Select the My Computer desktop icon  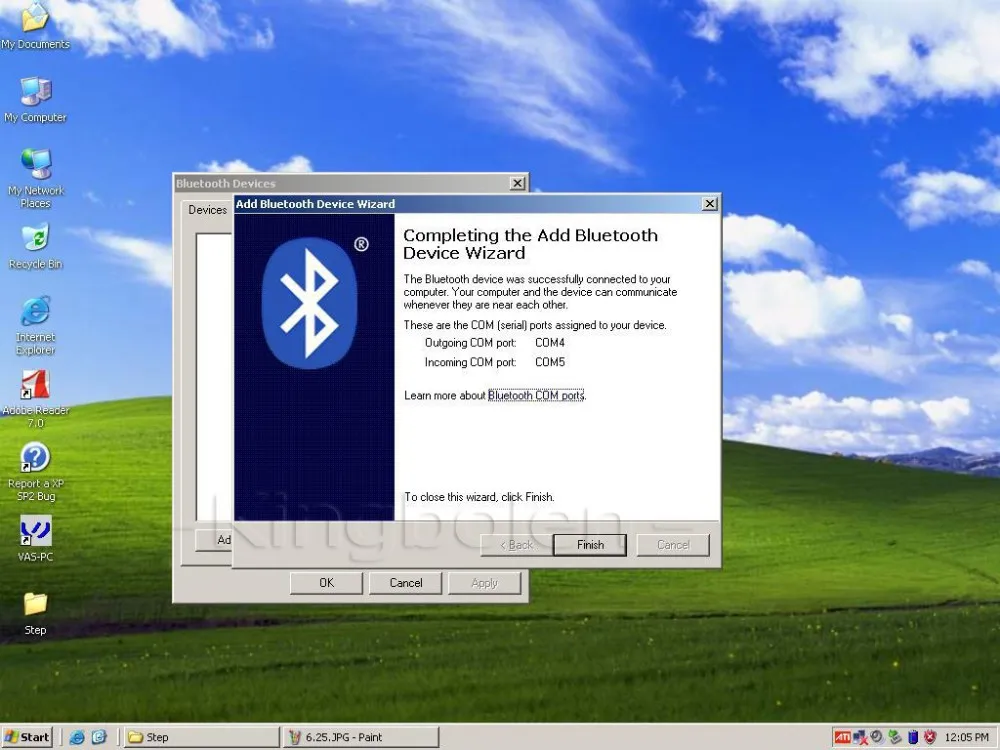click(35, 99)
